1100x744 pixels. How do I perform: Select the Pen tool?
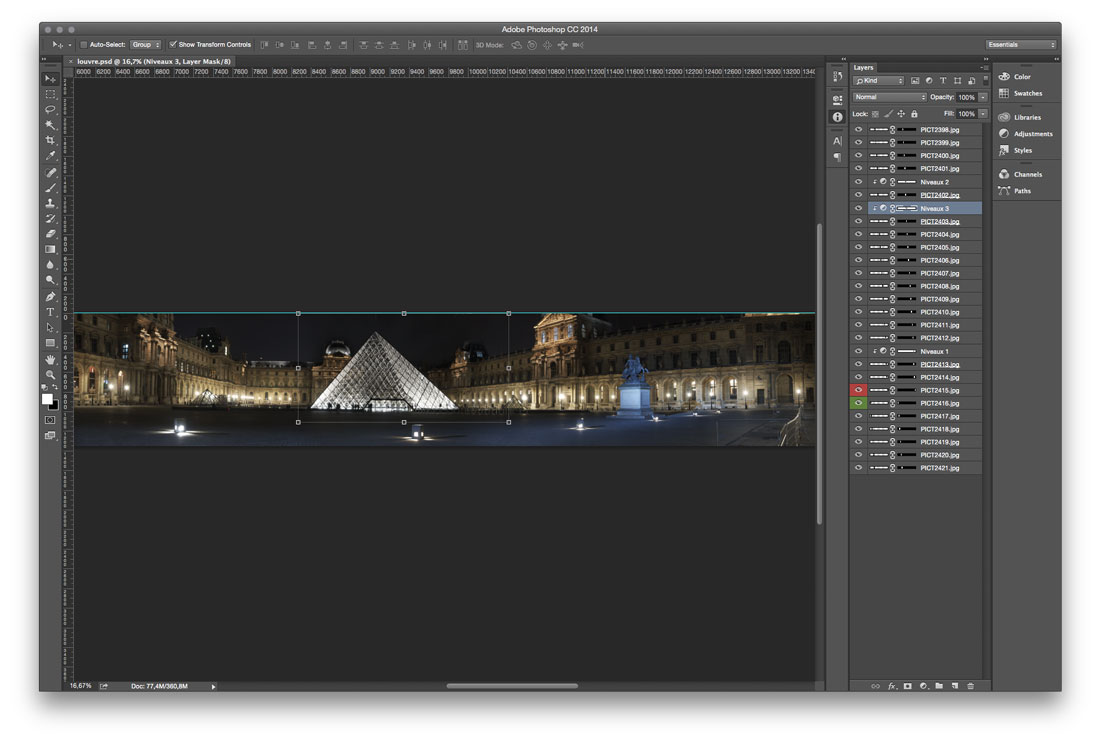[x=50, y=297]
